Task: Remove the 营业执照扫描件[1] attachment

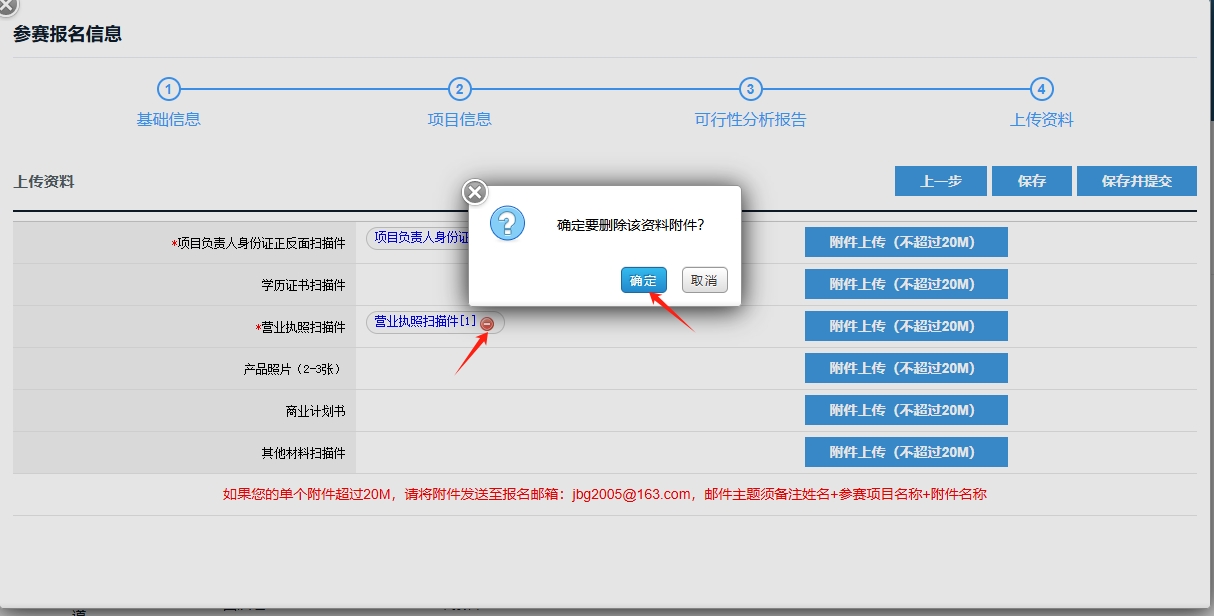Action: 487,323
